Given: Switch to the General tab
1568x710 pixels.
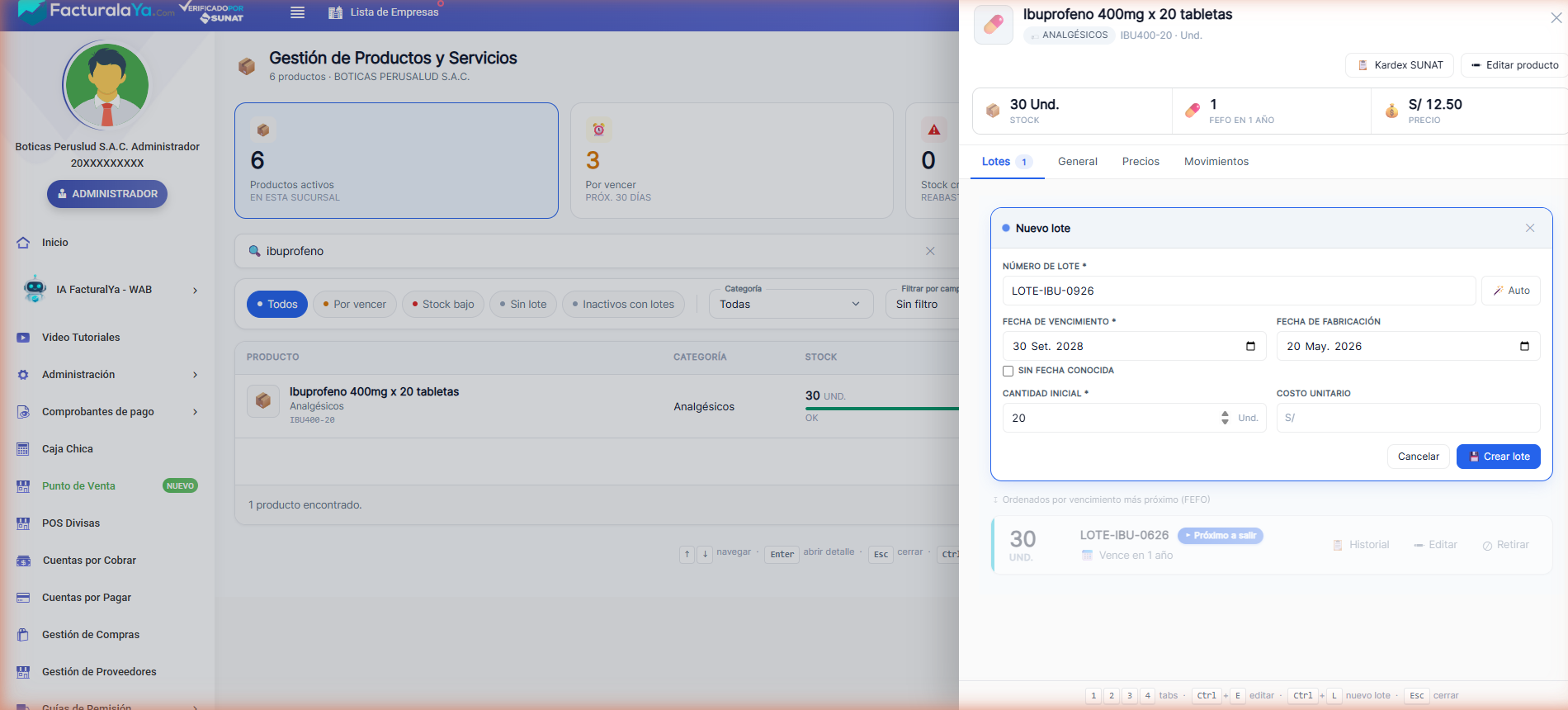Looking at the screenshot, I should (x=1078, y=162).
